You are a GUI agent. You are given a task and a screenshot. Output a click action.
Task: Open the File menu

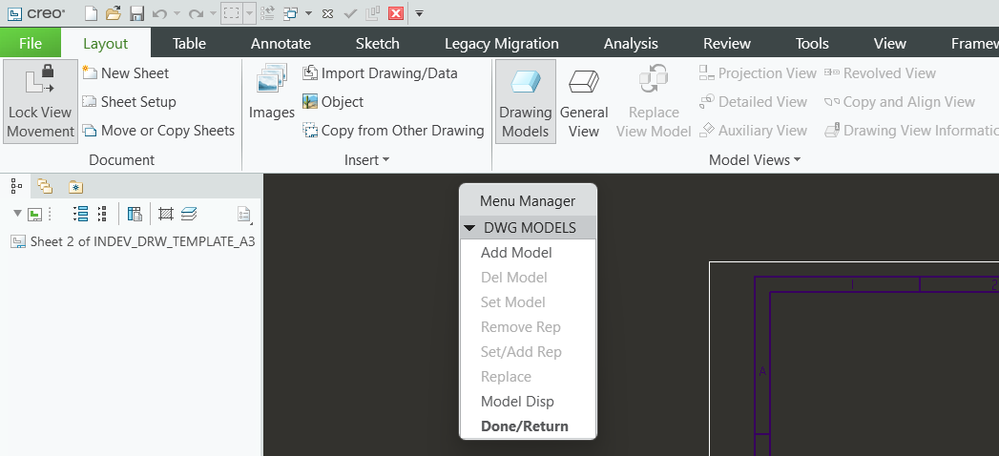point(30,43)
